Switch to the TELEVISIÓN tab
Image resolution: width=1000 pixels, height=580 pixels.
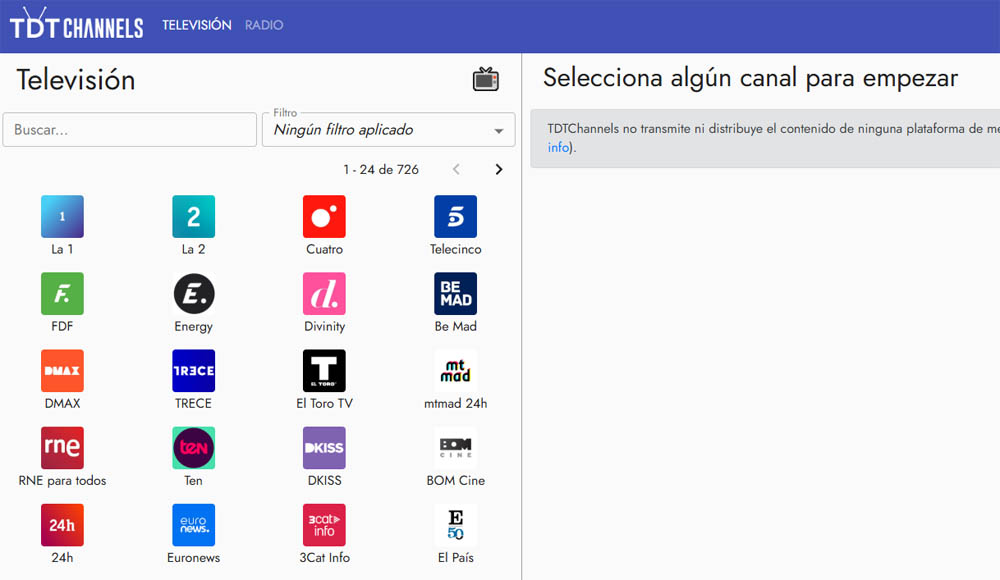pos(196,25)
